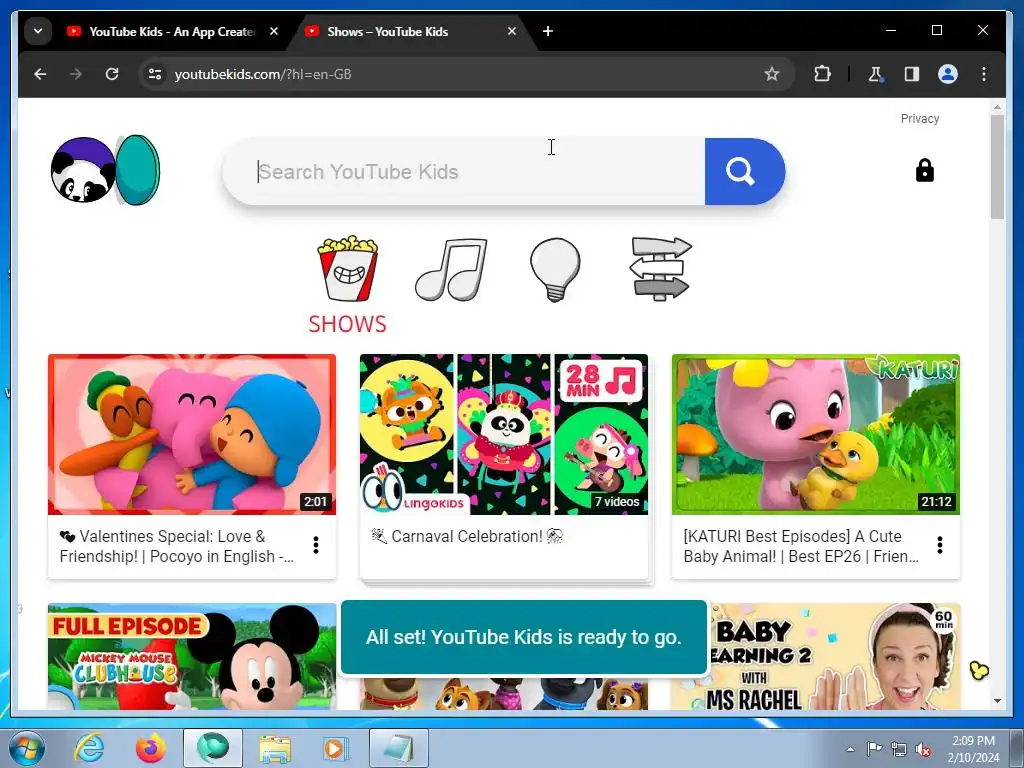Open the network tray icon
1024x768 pixels.
tap(899, 750)
